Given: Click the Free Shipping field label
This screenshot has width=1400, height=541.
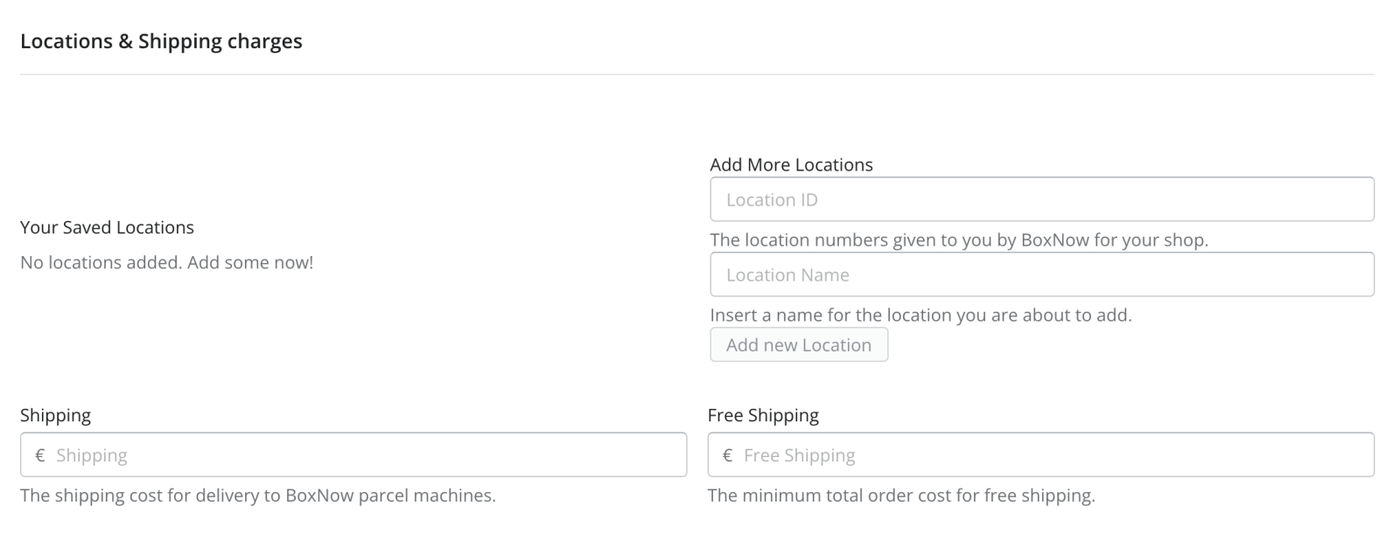Looking at the screenshot, I should [x=763, y=415].
